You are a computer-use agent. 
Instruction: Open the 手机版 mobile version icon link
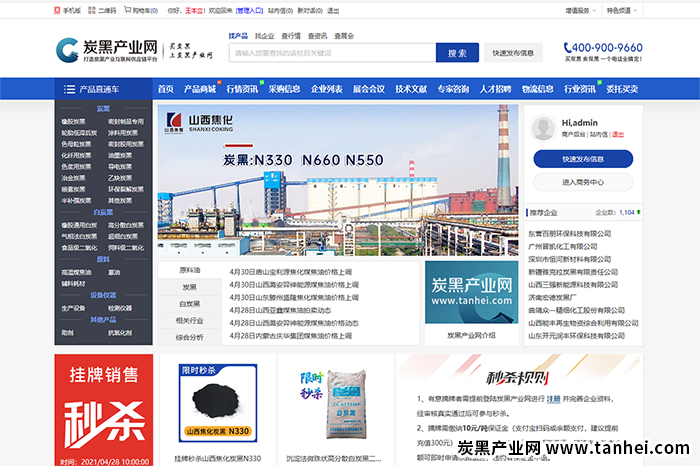coord(57,10)
